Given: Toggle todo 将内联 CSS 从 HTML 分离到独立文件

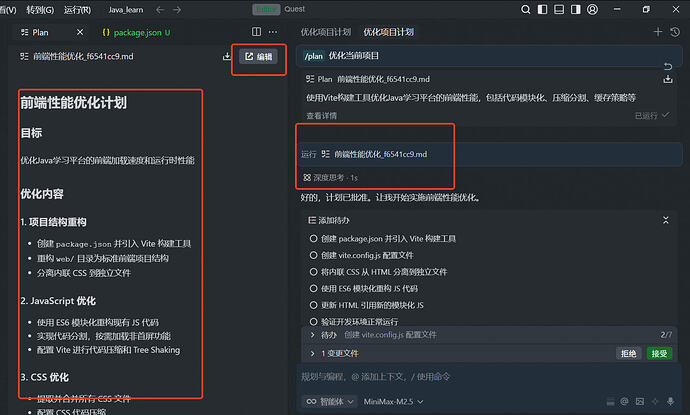Looking at the screenshot, I should 313,272.
